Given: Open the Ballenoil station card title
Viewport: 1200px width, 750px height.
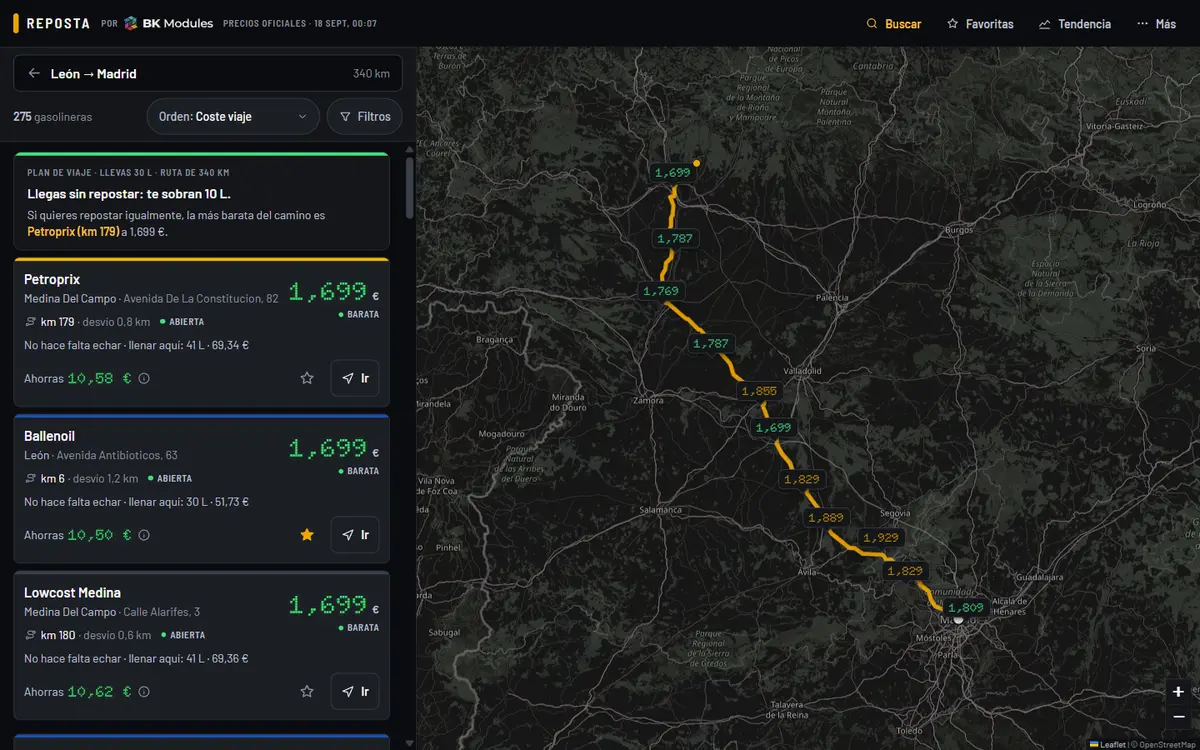Looking at the screenshot, I should click(x=50, y=436).
